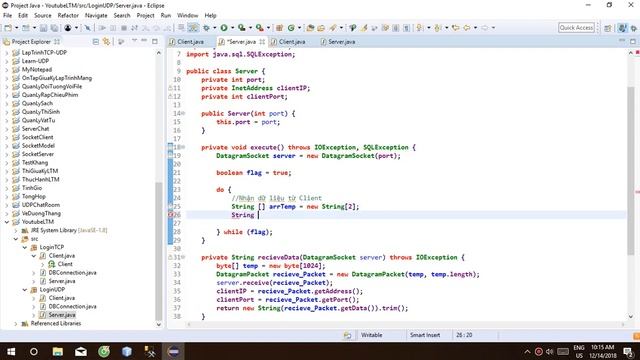Viewport: 640px width, 360px height.
Task: Open the Source menu
Action: click(x=43, y=16)
